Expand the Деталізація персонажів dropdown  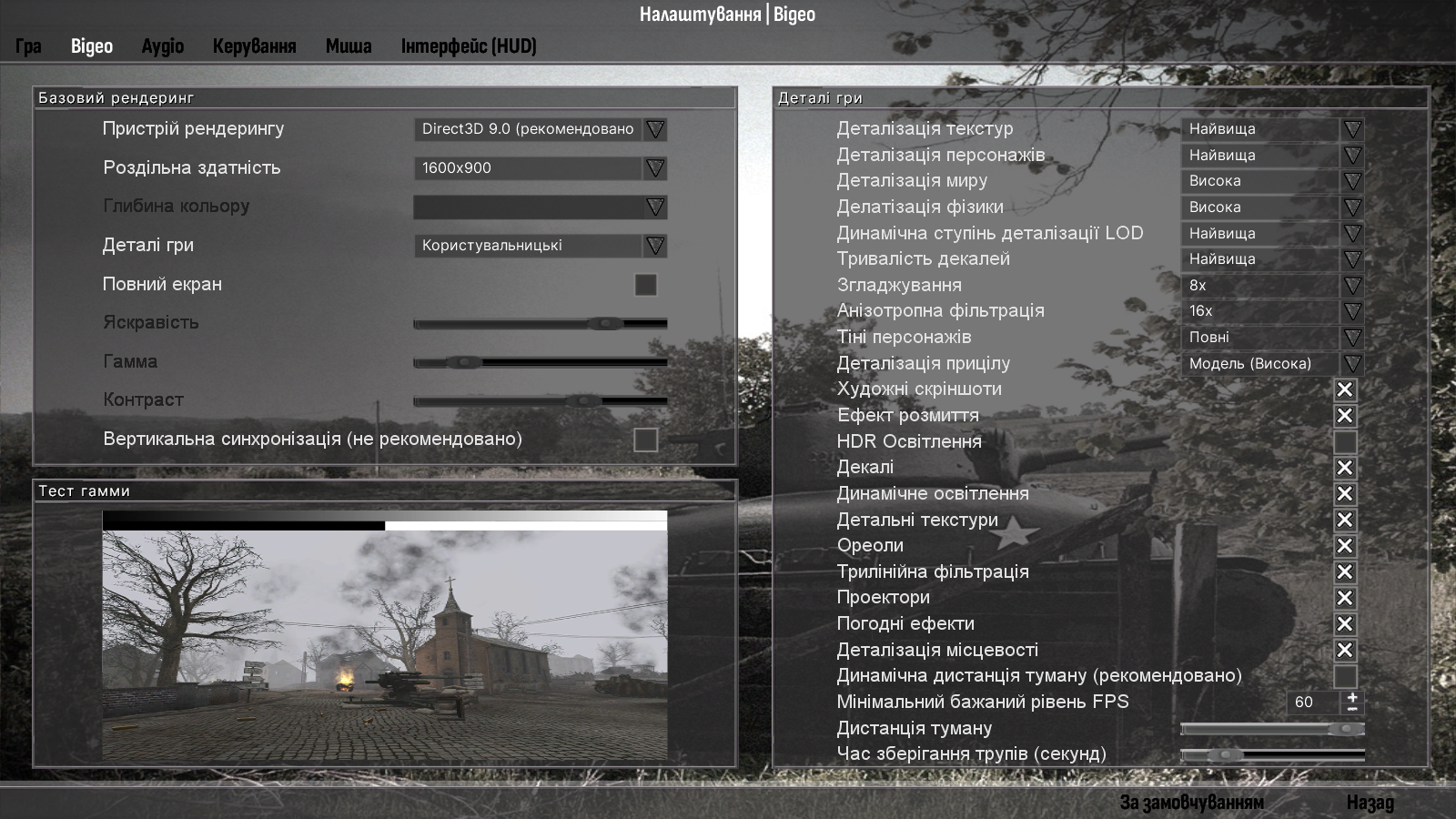1273,156
